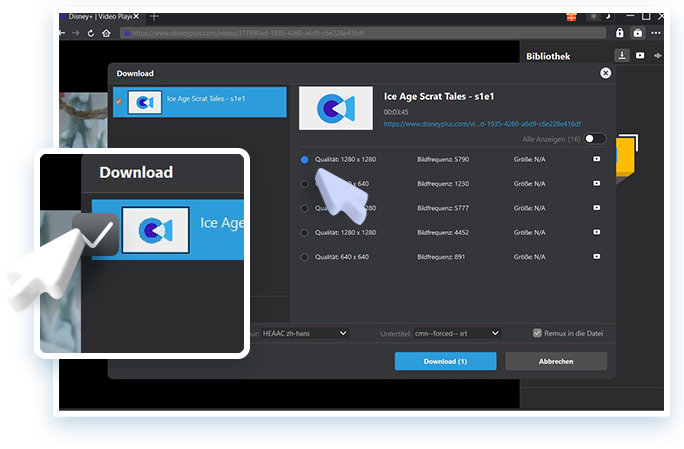Image resolution: width=684 pixels, height=449 pixels.
Task: Click the browser address bar URL field
Action: pos(363,33)
